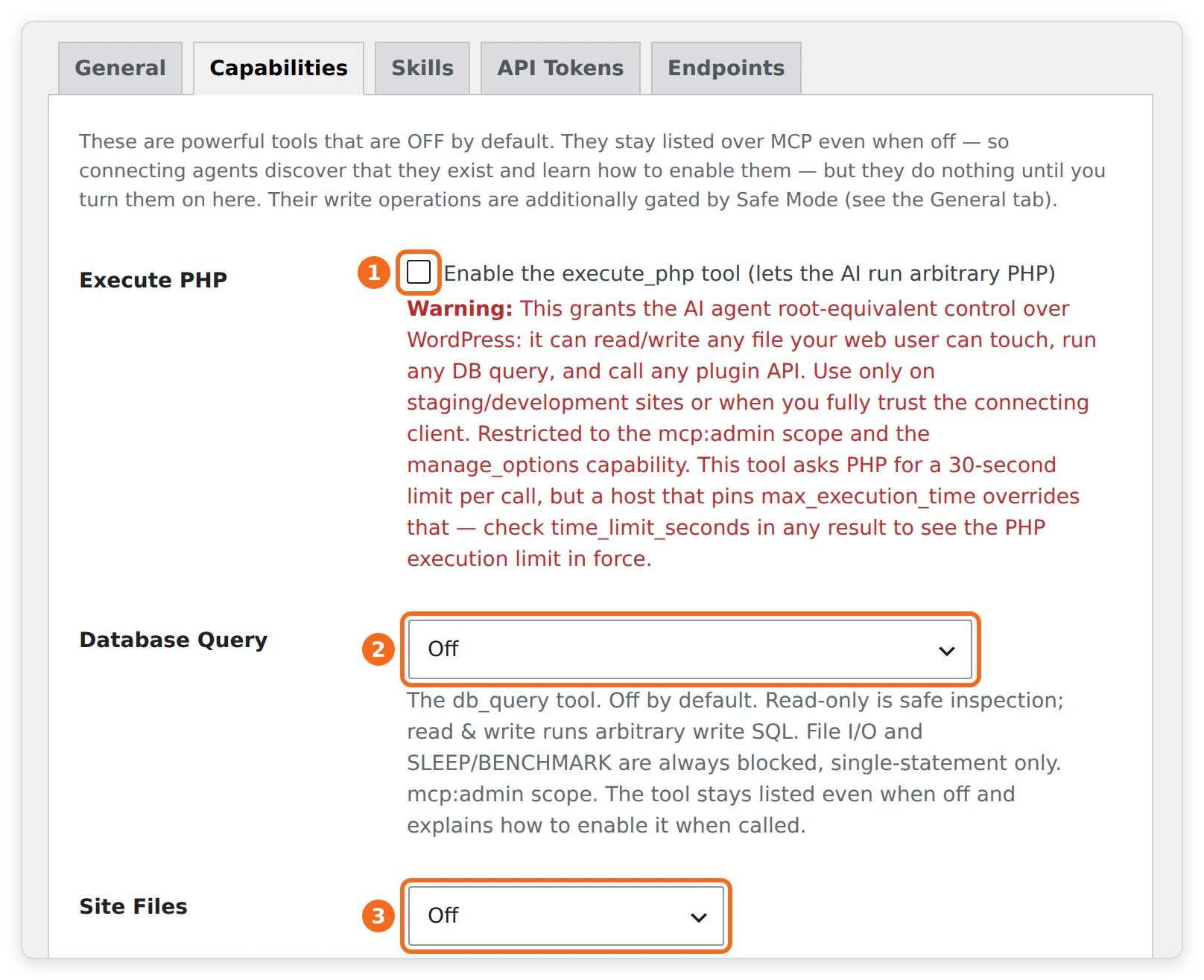Image resolution: width=1204 pixels, height=980 pixels.
Task: Click the 'The db_query tool. Off by default' description
Action: tap(735, 763)
